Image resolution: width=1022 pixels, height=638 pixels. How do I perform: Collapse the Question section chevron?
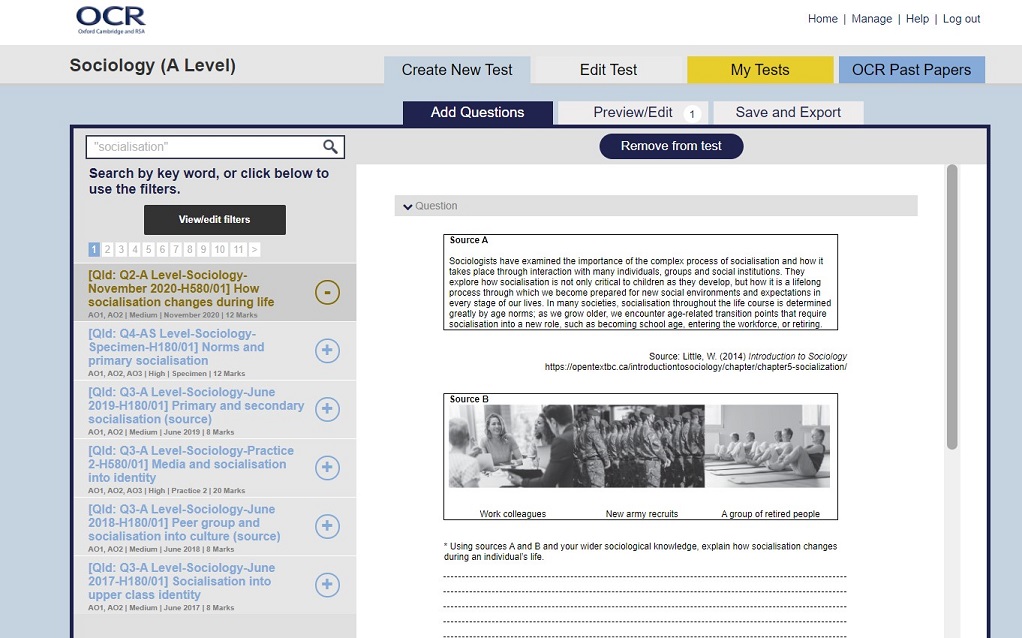tap(408, 207)
